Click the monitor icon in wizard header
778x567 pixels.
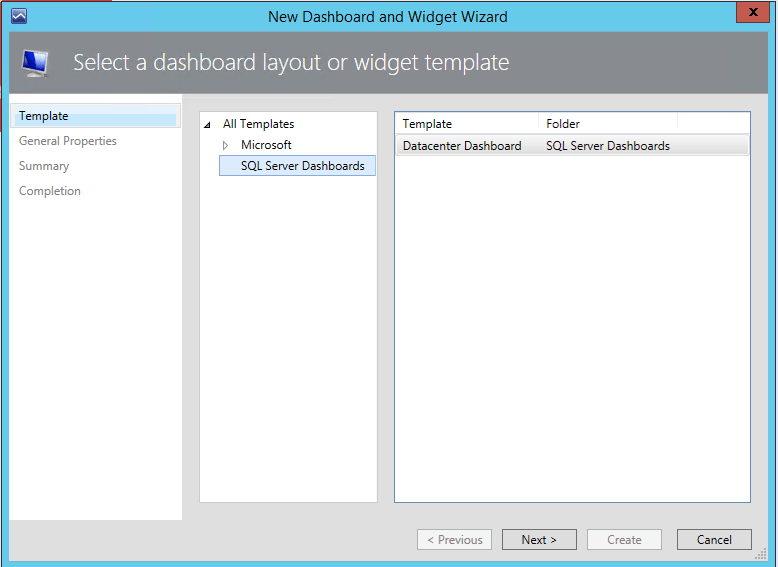(35, 63)
